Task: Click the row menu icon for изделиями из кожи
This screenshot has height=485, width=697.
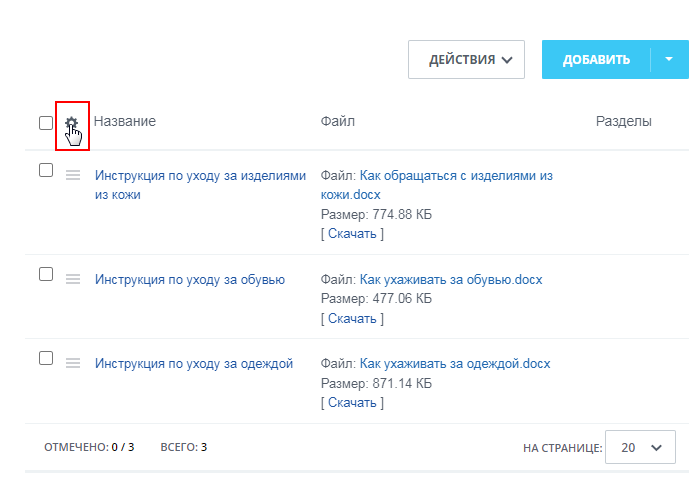Action: [x=73, y=175]
